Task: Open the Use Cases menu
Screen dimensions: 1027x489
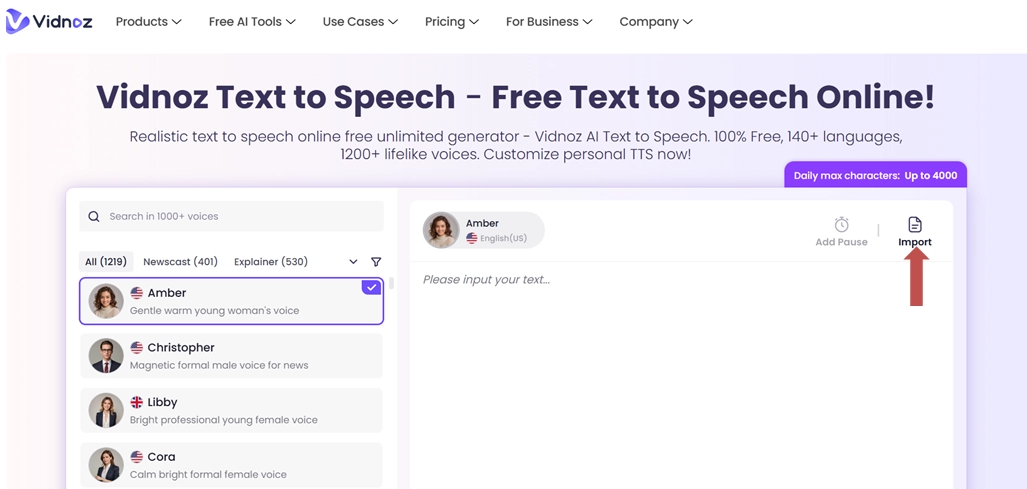Action: tap(360, 21)
